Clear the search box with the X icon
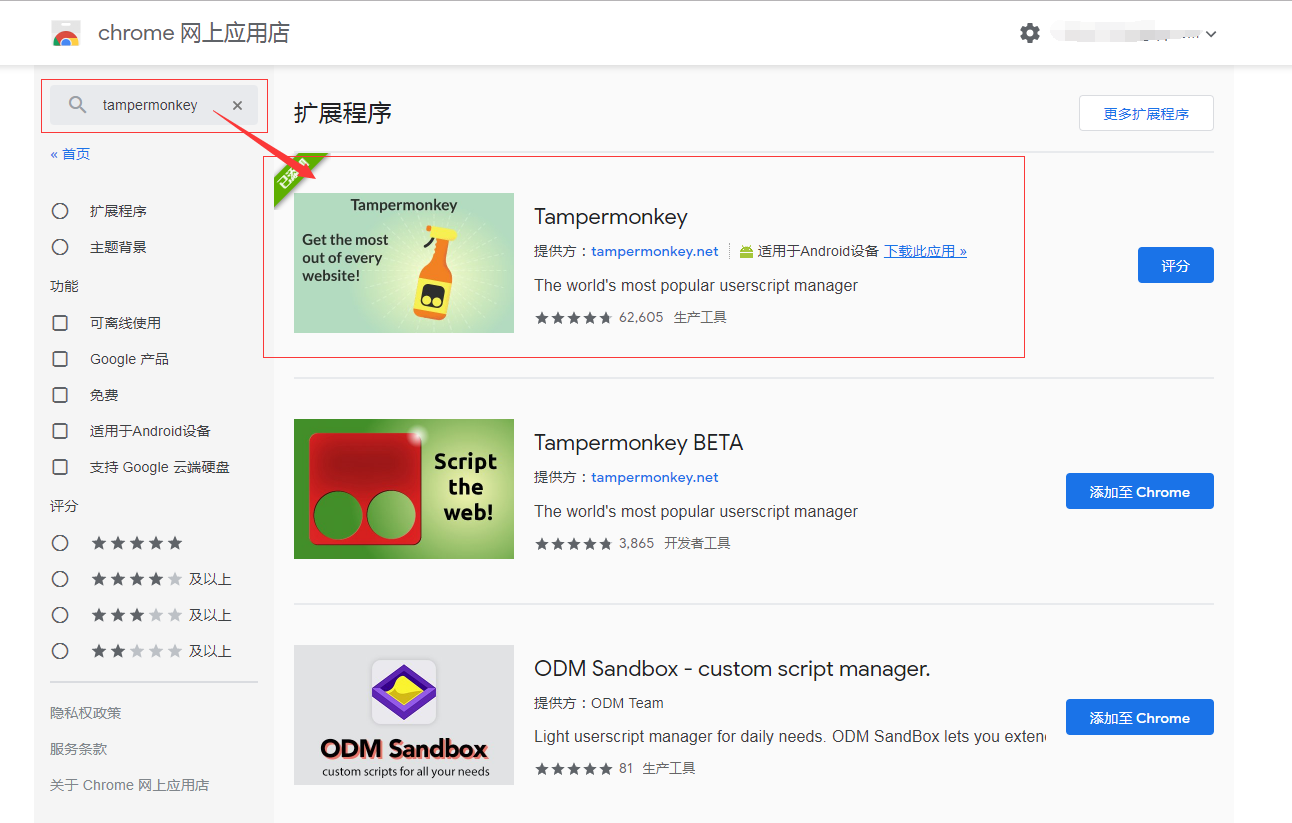Viewport: 1292px width, 823px height. pyautogui.click(x=237, y=104)
